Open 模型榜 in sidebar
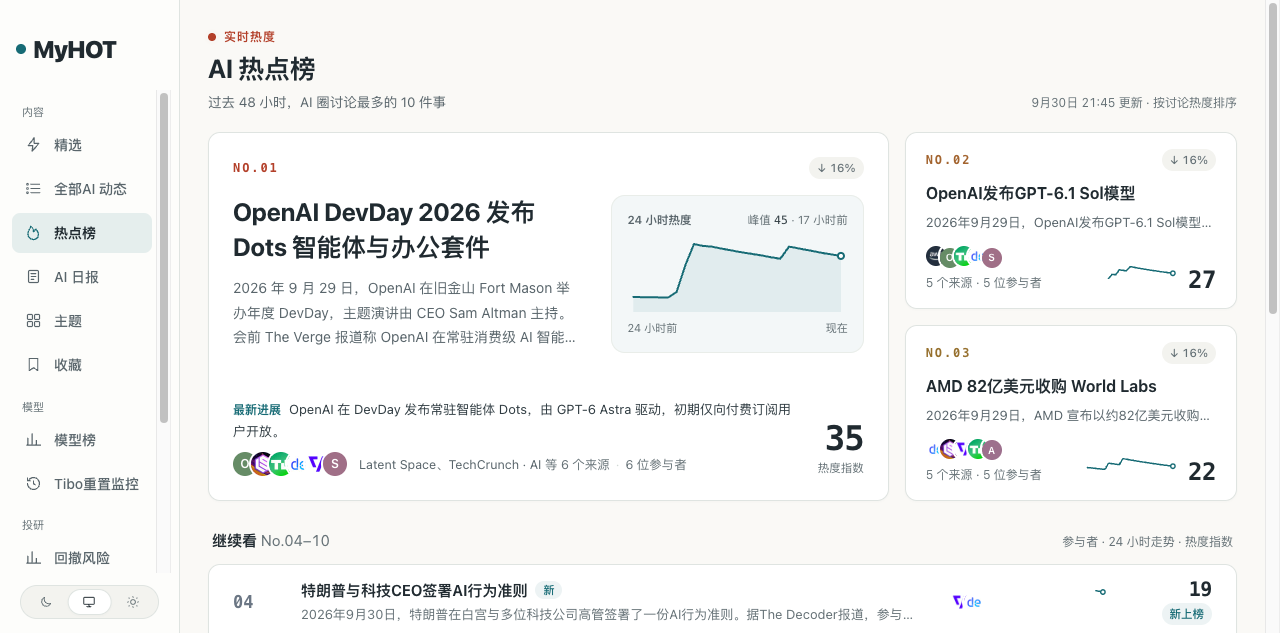 pos(82,440)
